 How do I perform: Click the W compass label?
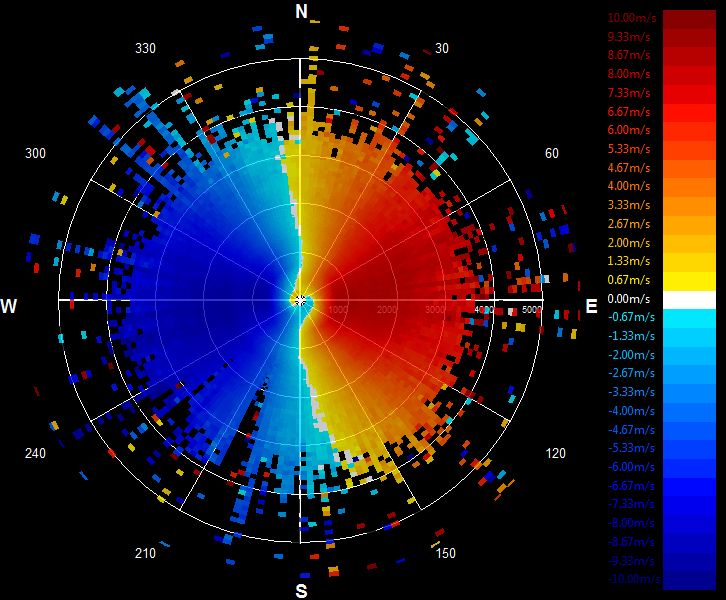9,306
